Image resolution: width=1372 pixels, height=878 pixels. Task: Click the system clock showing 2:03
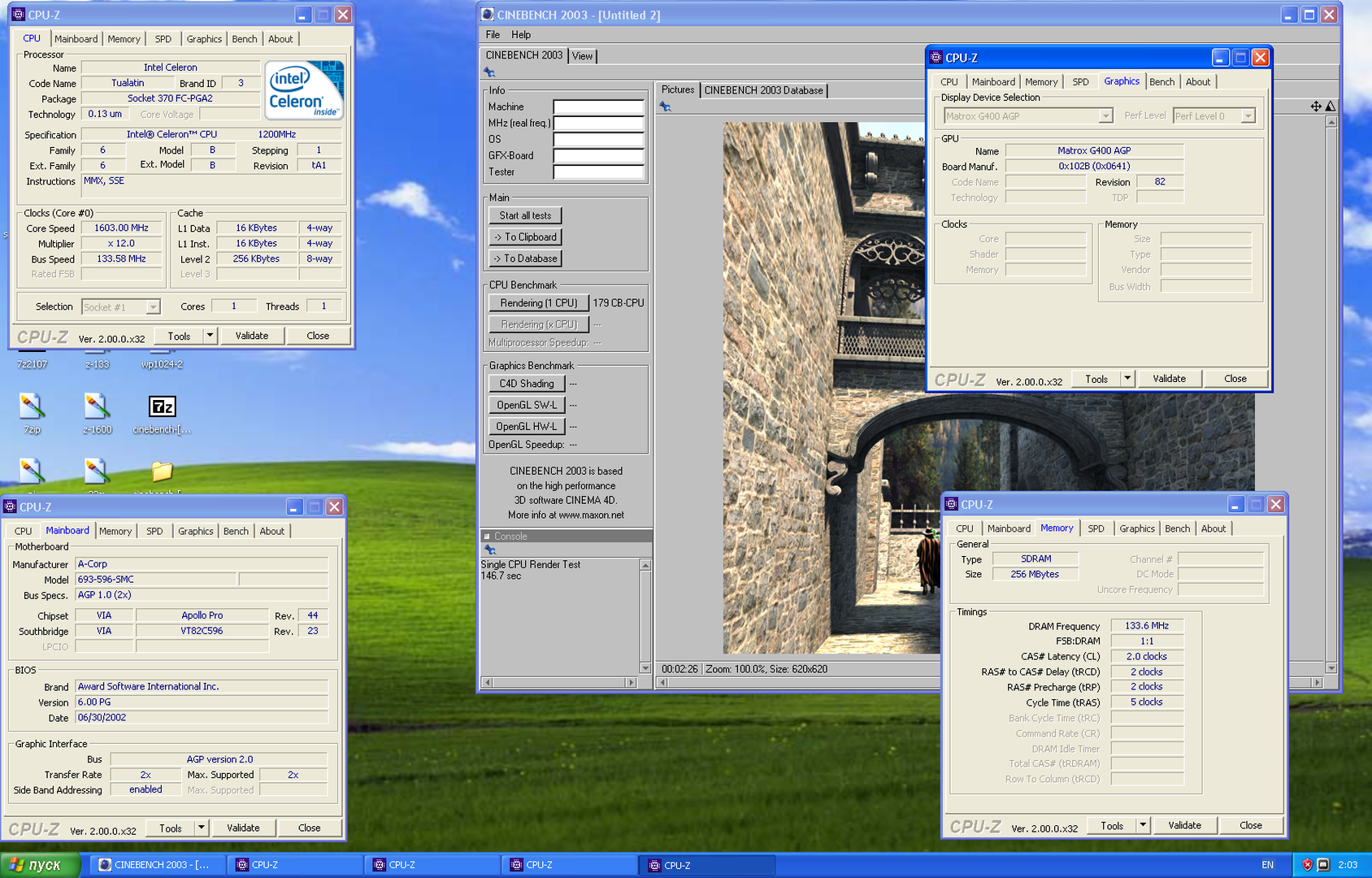[1348, 865]
